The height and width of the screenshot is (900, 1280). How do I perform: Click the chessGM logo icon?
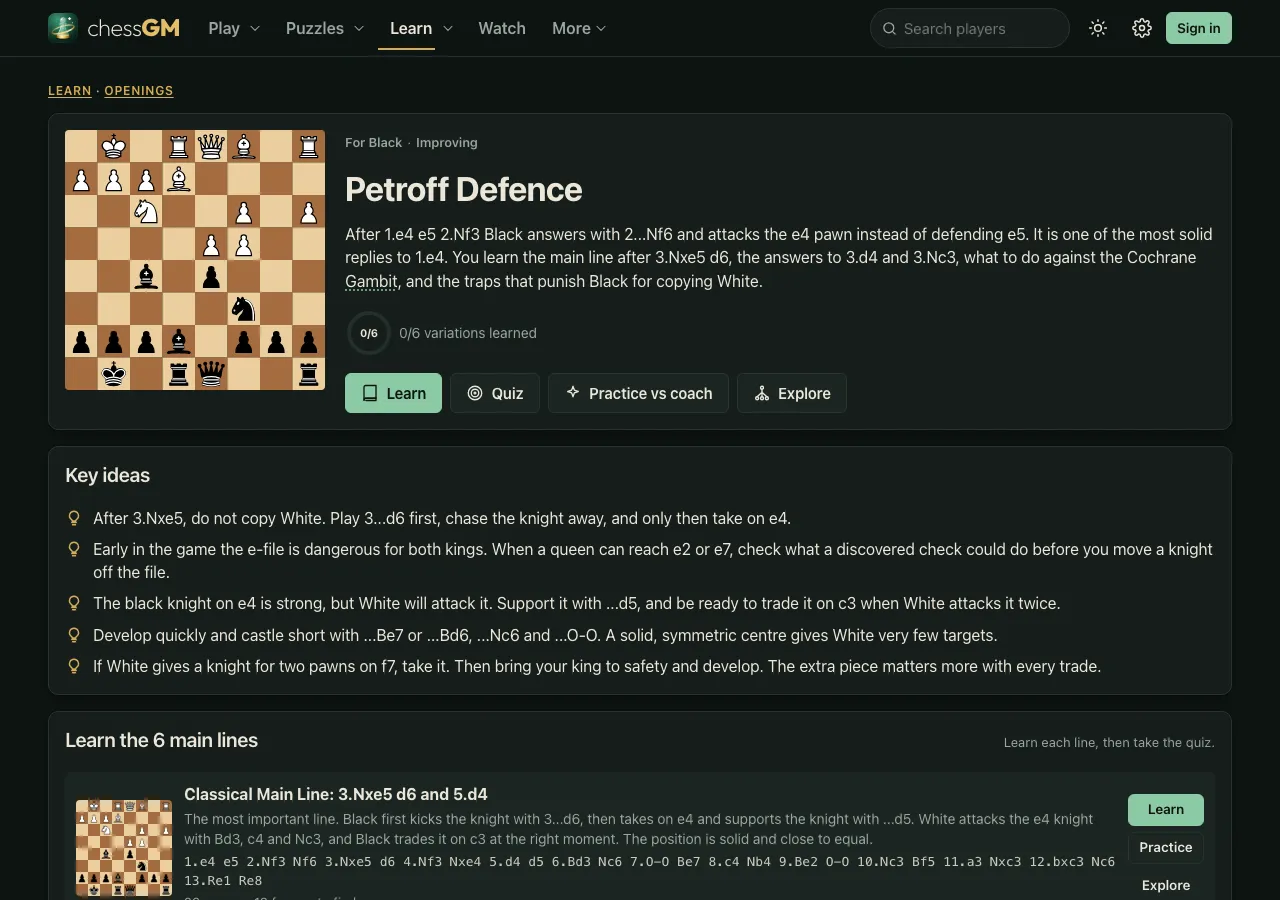click(63, 28)
